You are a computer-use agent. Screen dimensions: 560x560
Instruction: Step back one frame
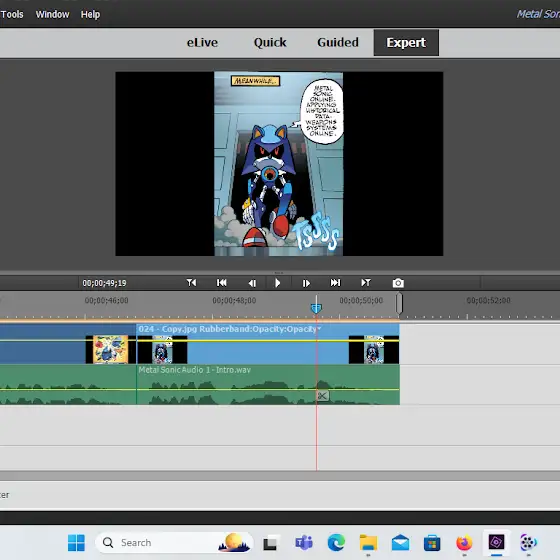tap(252, 283)
